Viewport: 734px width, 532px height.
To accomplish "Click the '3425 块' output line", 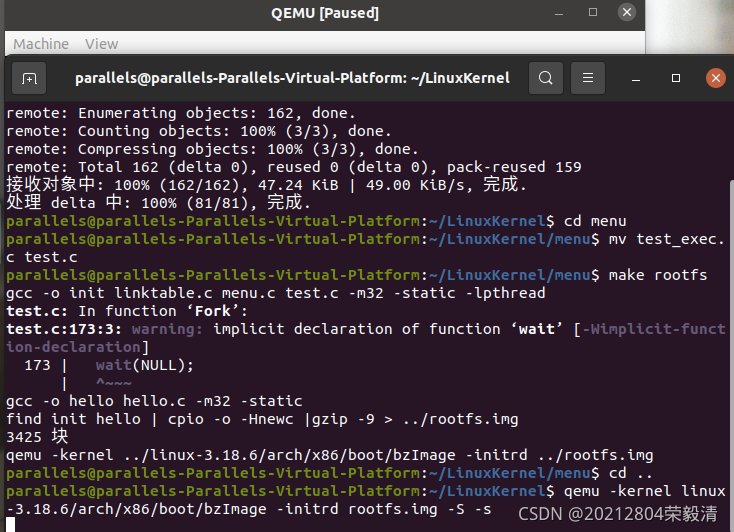I will click(x=37, y=437).
